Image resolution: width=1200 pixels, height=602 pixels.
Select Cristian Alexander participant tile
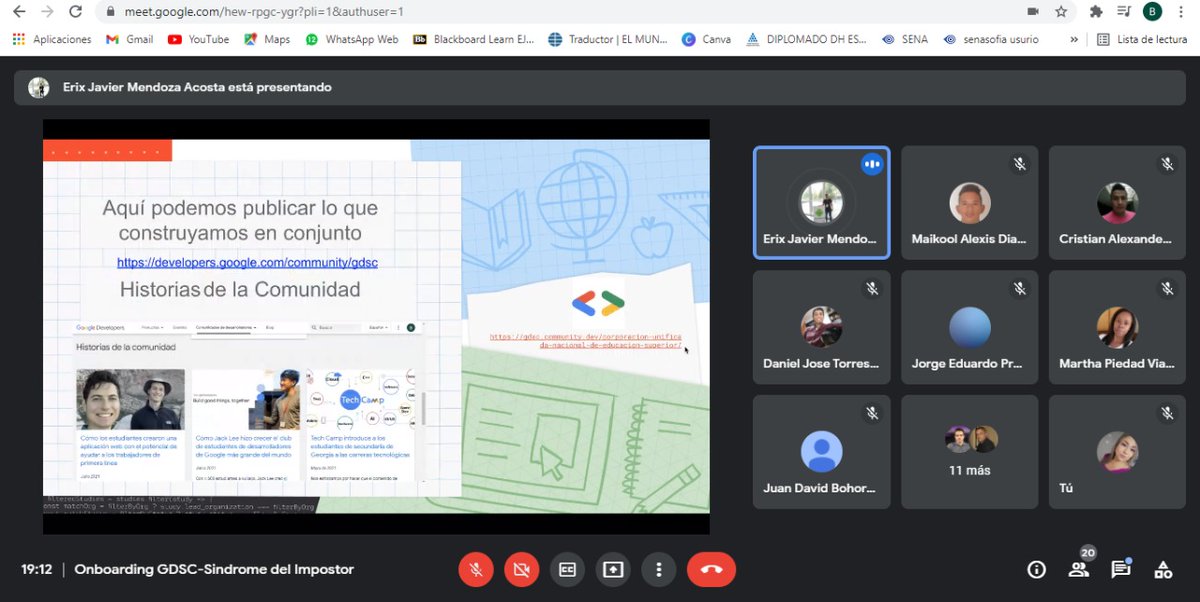pyautogui.click(x=1117, y=203)
